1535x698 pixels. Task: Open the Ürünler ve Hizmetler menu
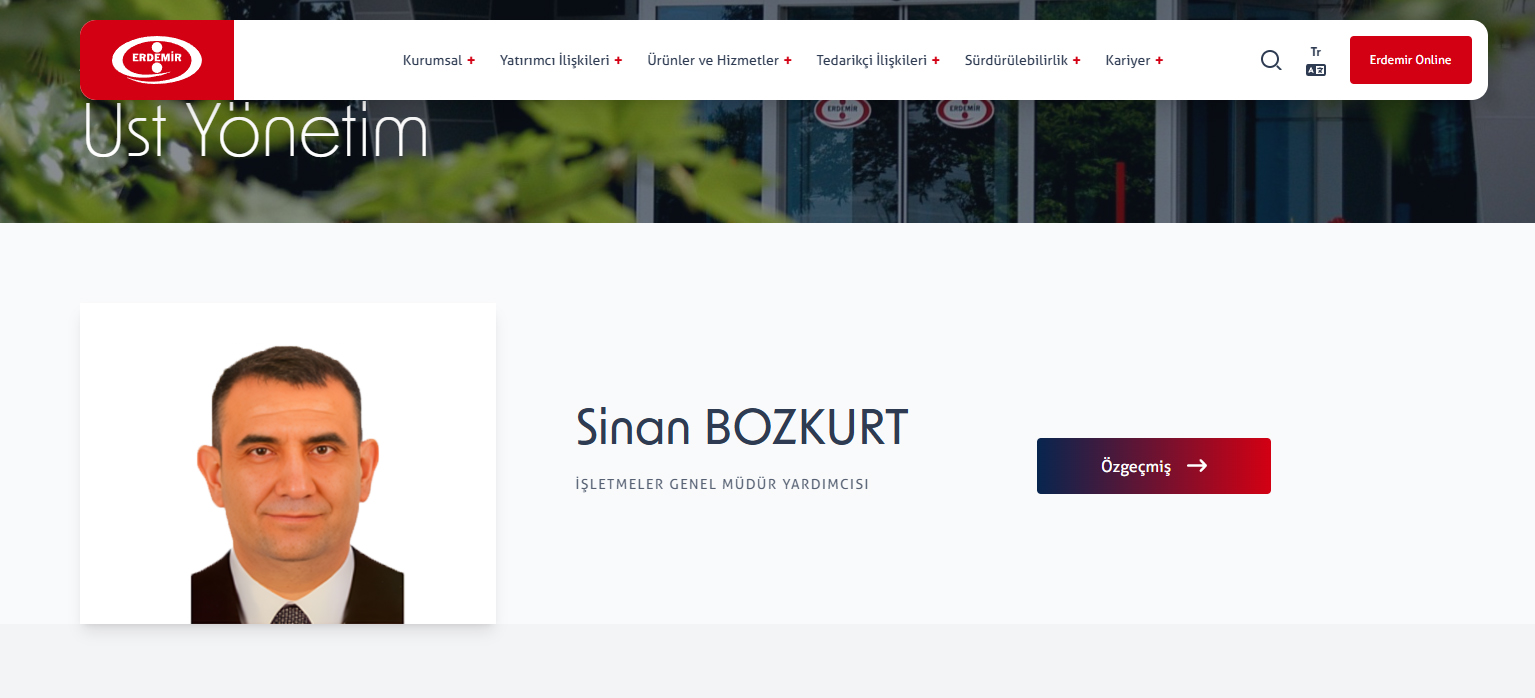pos(713,60)
